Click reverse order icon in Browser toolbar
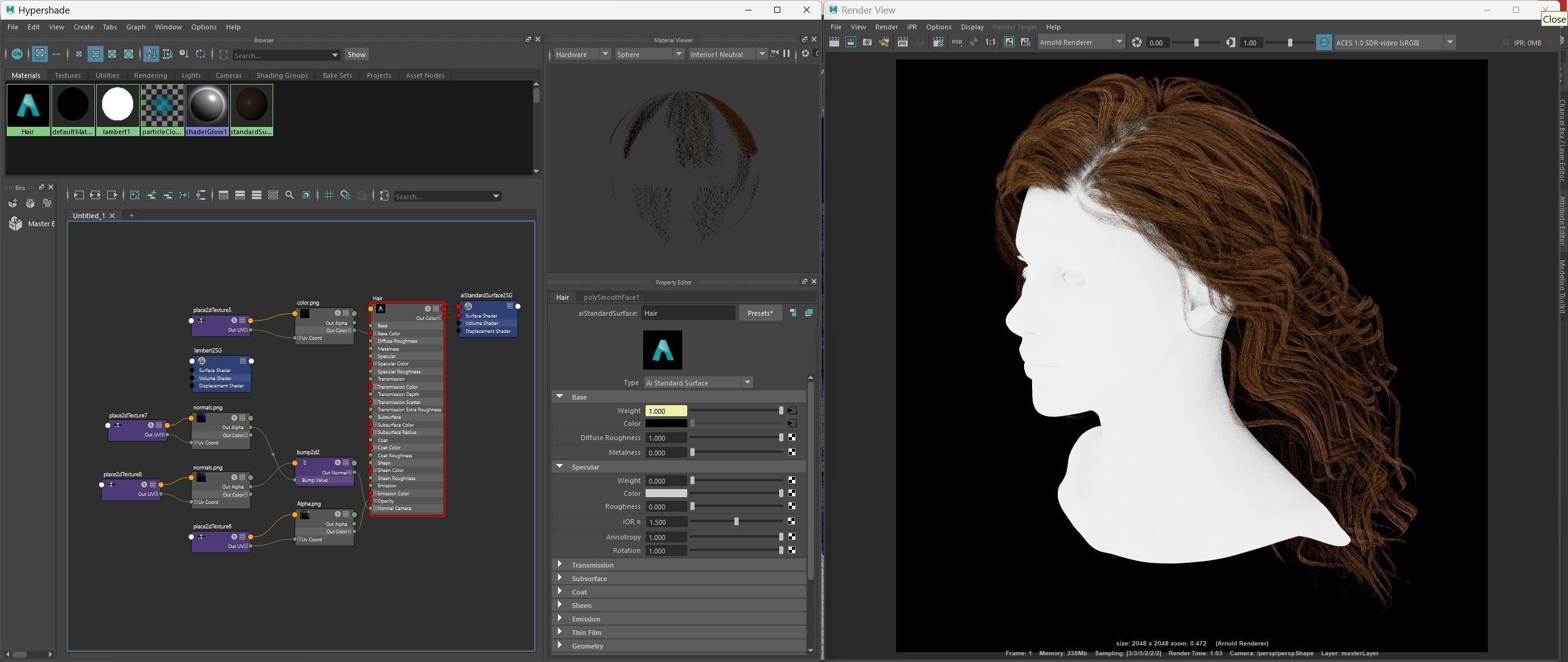Viewport: 1568px width, 662px height. 200,54
